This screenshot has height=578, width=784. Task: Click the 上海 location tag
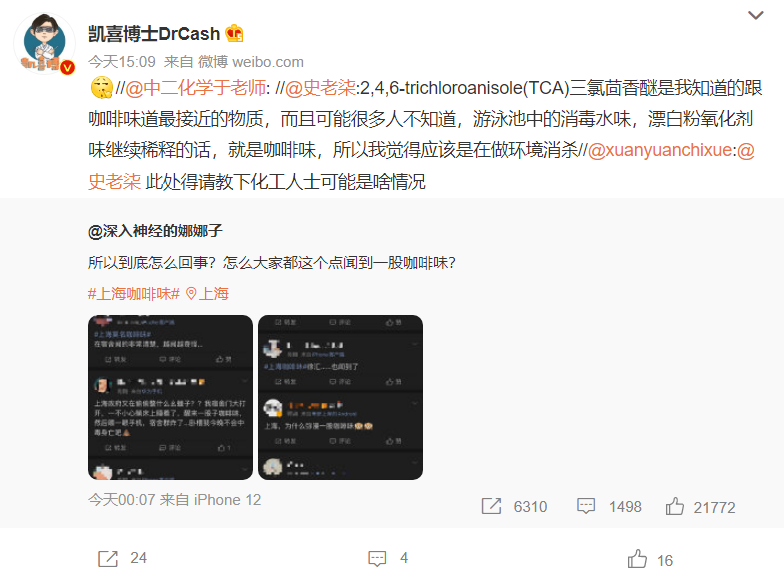[x=208, y=294]
